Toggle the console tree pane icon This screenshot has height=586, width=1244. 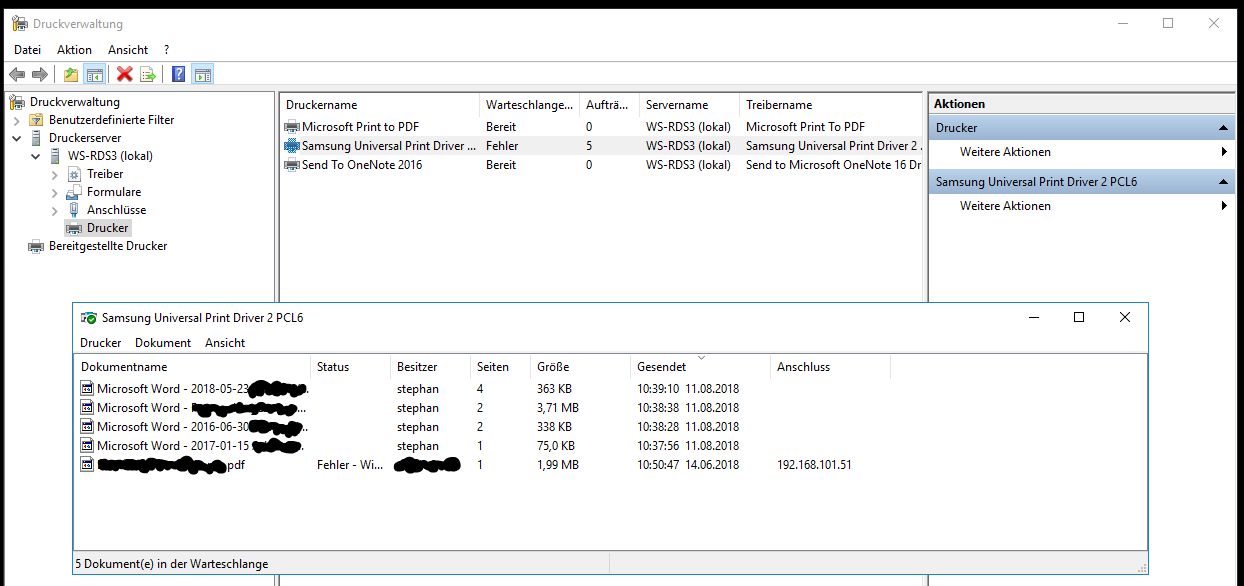click(95, 74)
